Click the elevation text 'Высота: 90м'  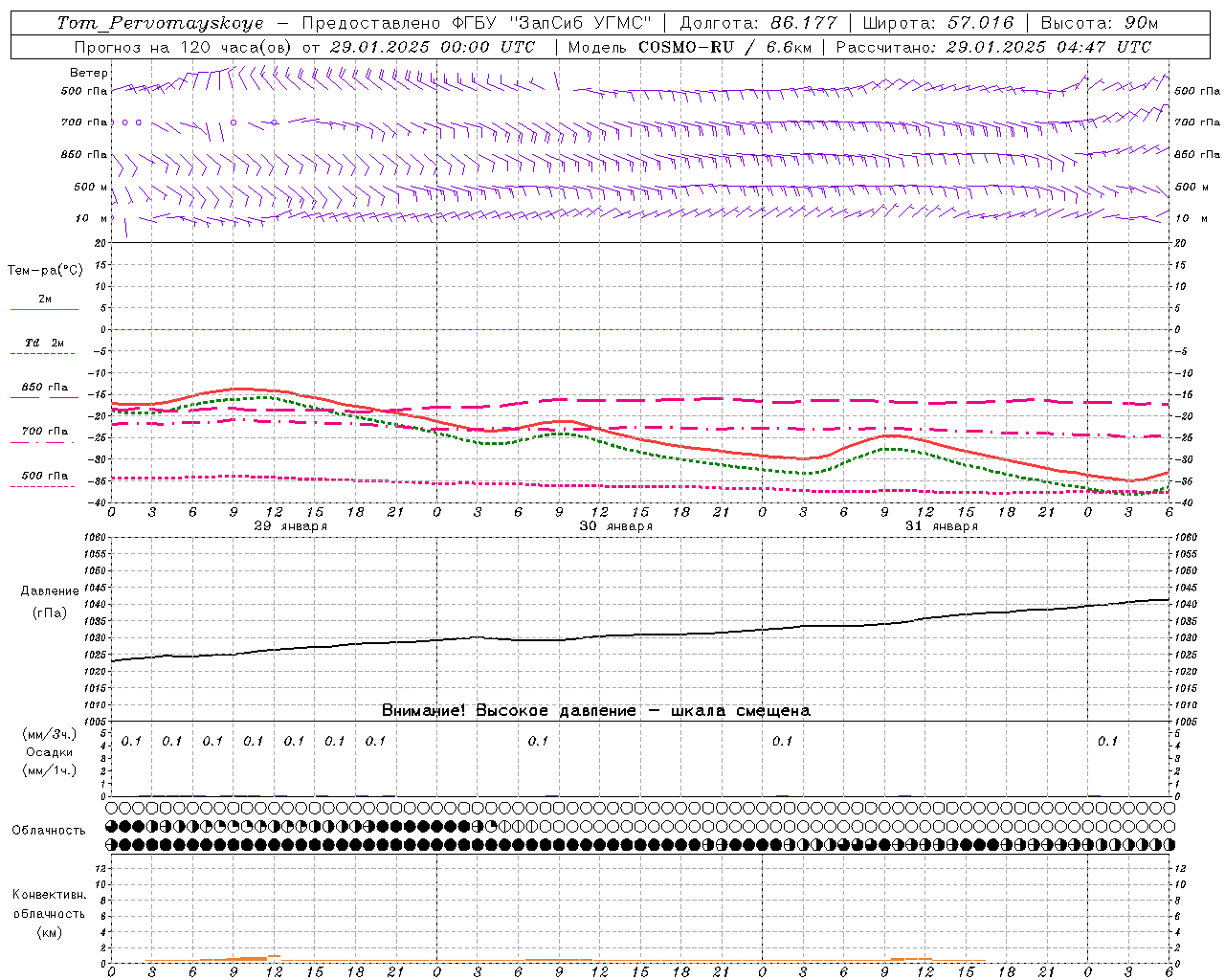pyautogui.click(x=1099, y=23)
